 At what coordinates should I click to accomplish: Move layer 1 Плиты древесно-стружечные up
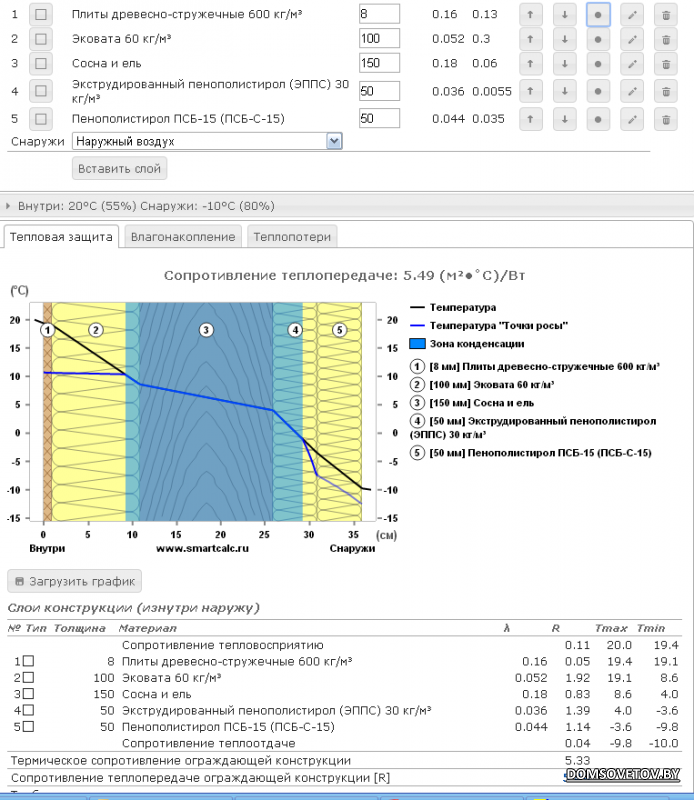[x=531, y=15]
